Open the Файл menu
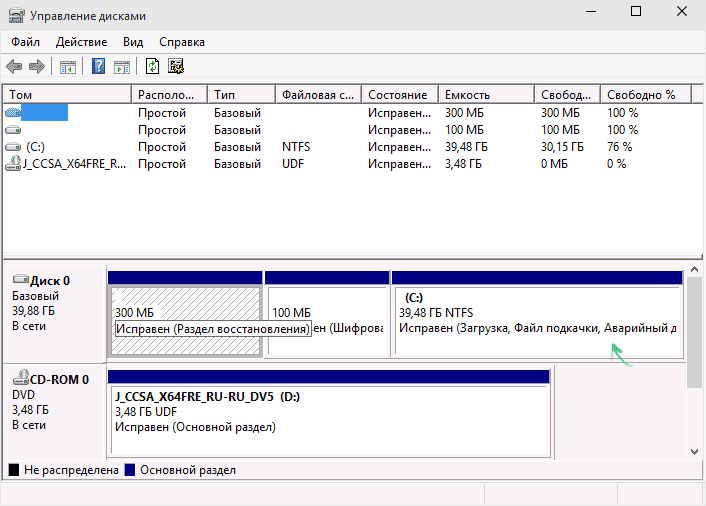This screenshot has width=706, height=506. point(25,42)
